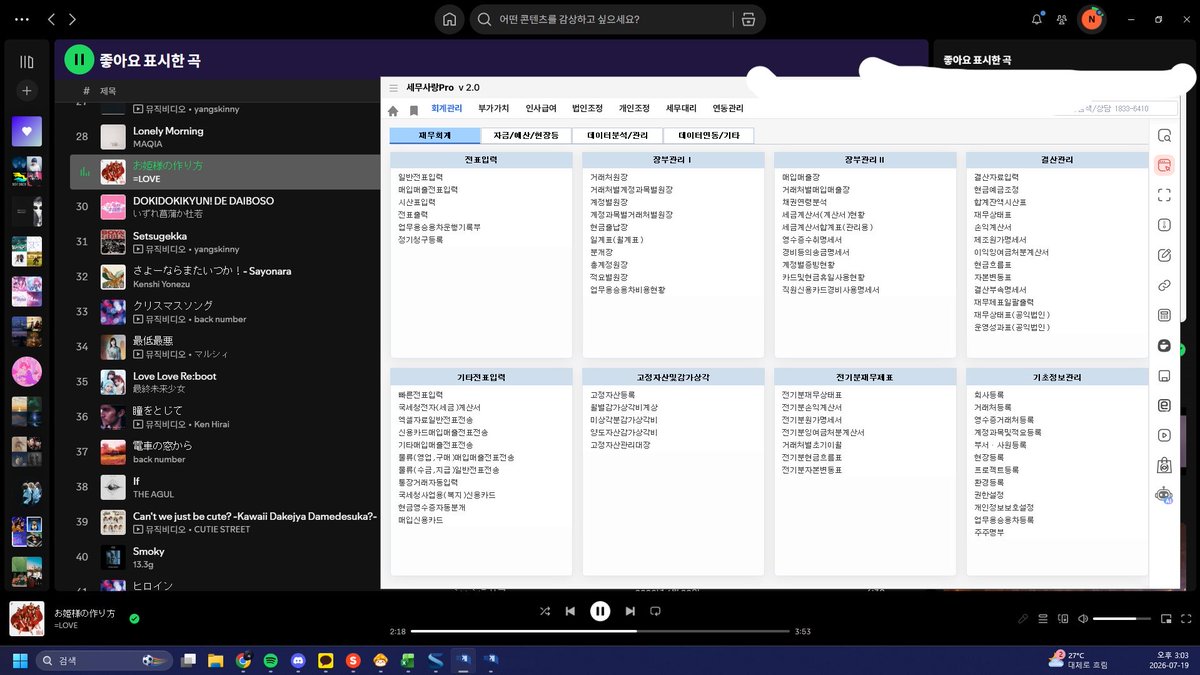The height and width of the screenshot is (675, 1200).
Task: Open the Spotify queue icon
Action: click(1043, 619)
